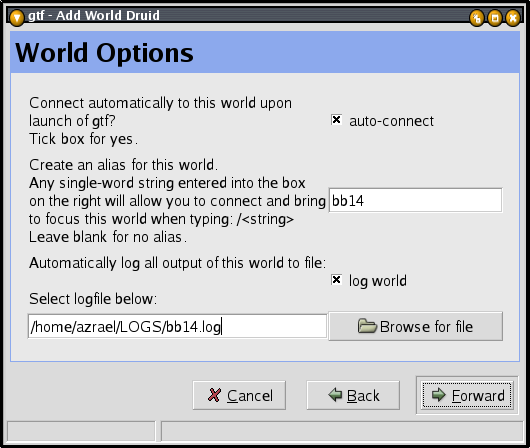Click the folder icon on Browse for file
530x448 pixels.
pyautogui.click(x=367, y=326)
